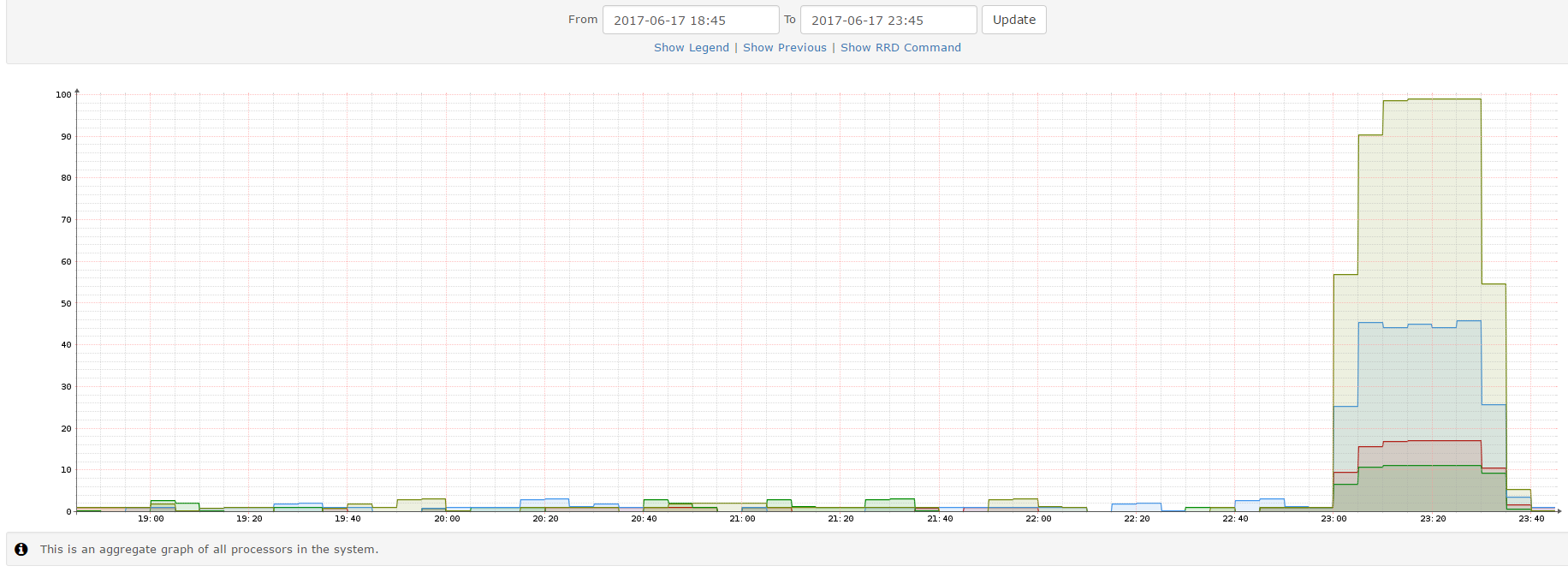This screenshot has width=1568, height=572.
Task: Open the Show Legend link
Action: click(692, 48)
